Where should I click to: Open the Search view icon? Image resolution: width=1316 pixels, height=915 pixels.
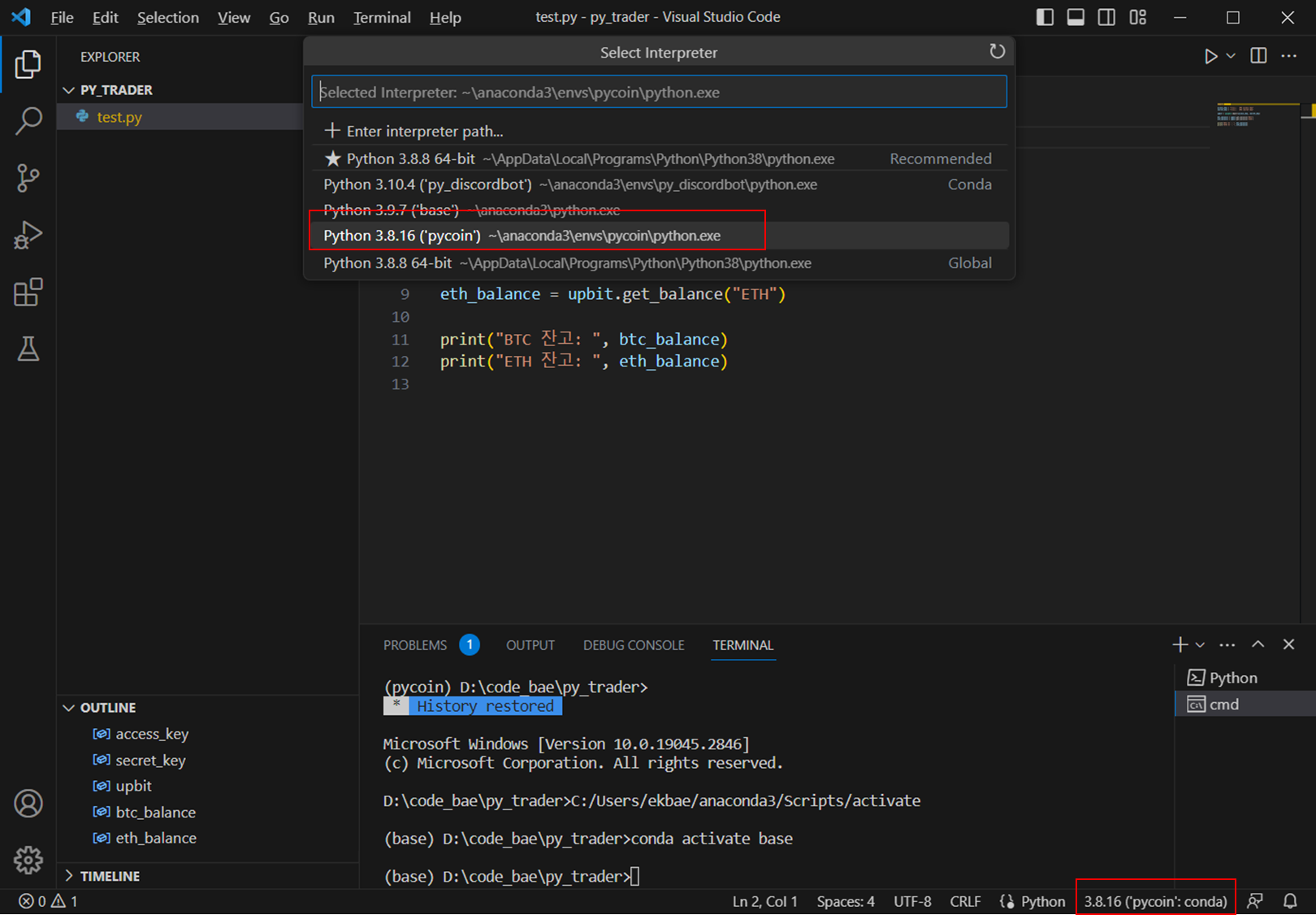click(28, 121)
